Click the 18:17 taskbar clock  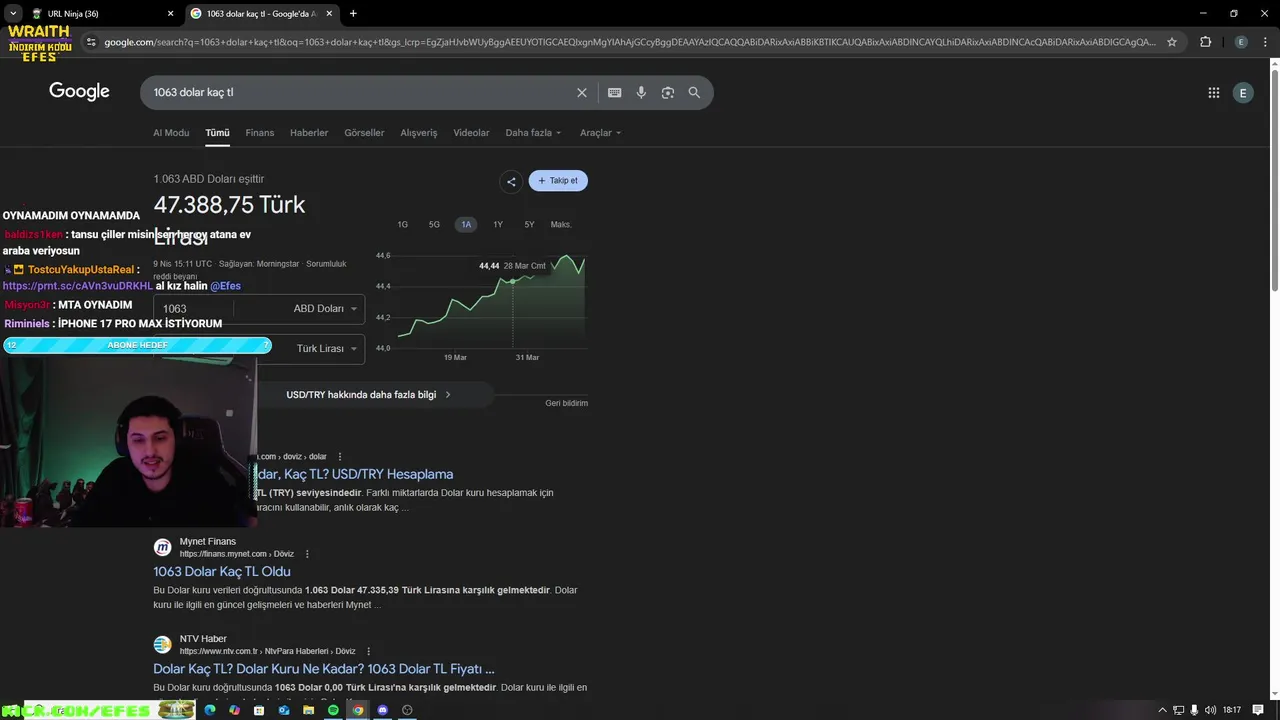coord(1232,710)
